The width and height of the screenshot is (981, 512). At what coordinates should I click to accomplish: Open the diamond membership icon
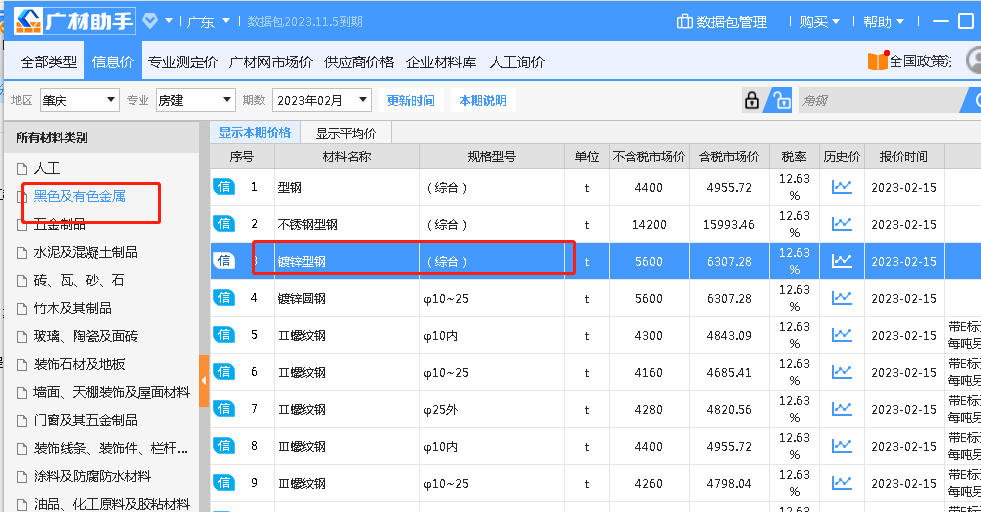(150, 21)
